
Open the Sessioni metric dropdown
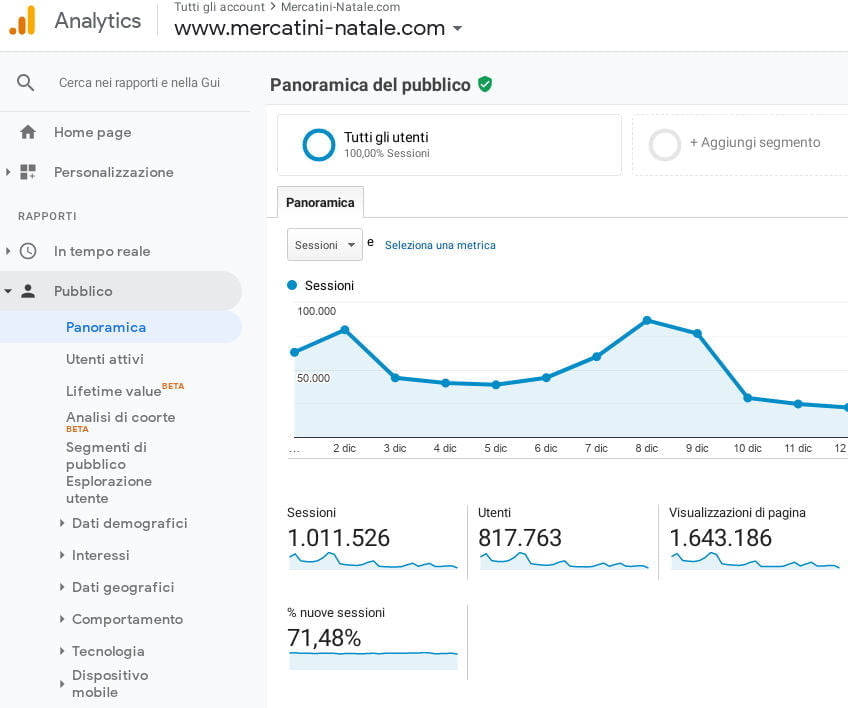point(324,244)
